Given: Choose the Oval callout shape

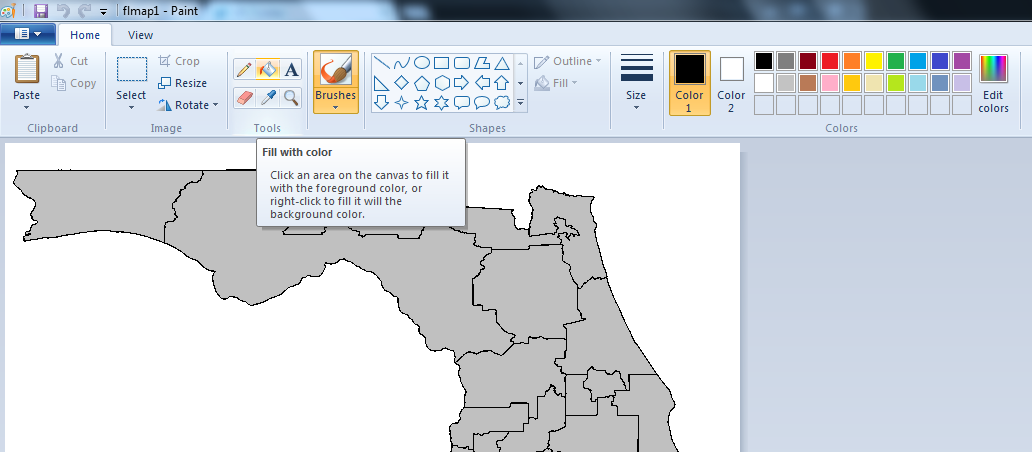Looking at the screenshot, I should [x=482, y=103].
